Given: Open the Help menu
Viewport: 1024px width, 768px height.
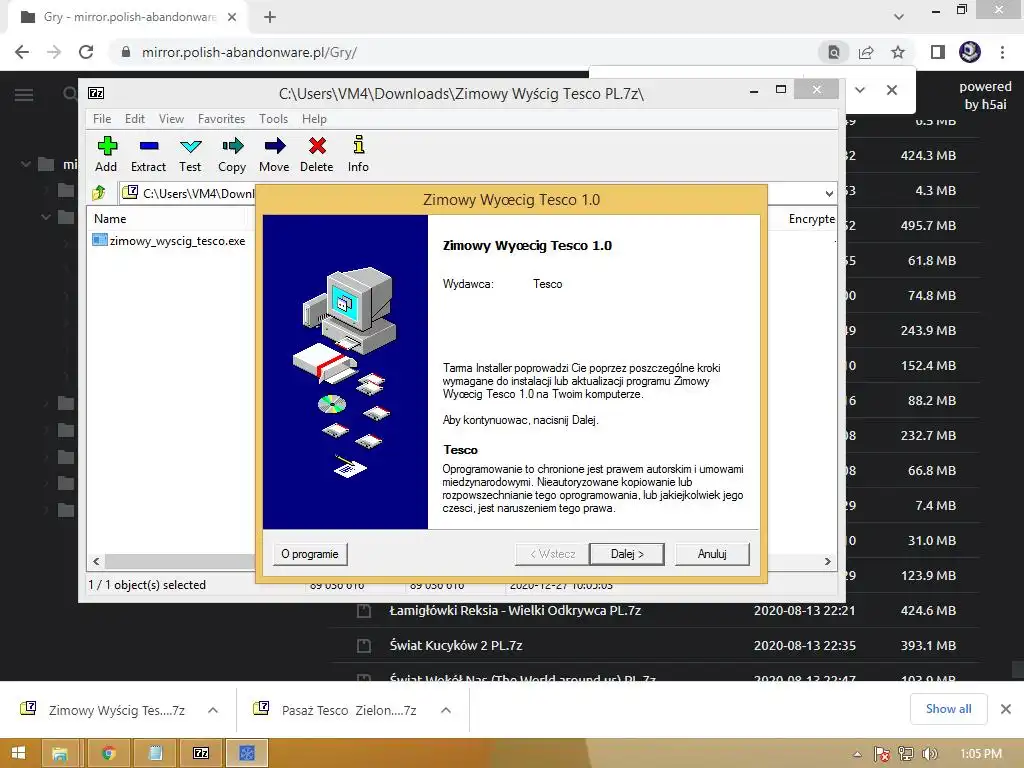Looking at the screenshot, I should coord(314,119).
